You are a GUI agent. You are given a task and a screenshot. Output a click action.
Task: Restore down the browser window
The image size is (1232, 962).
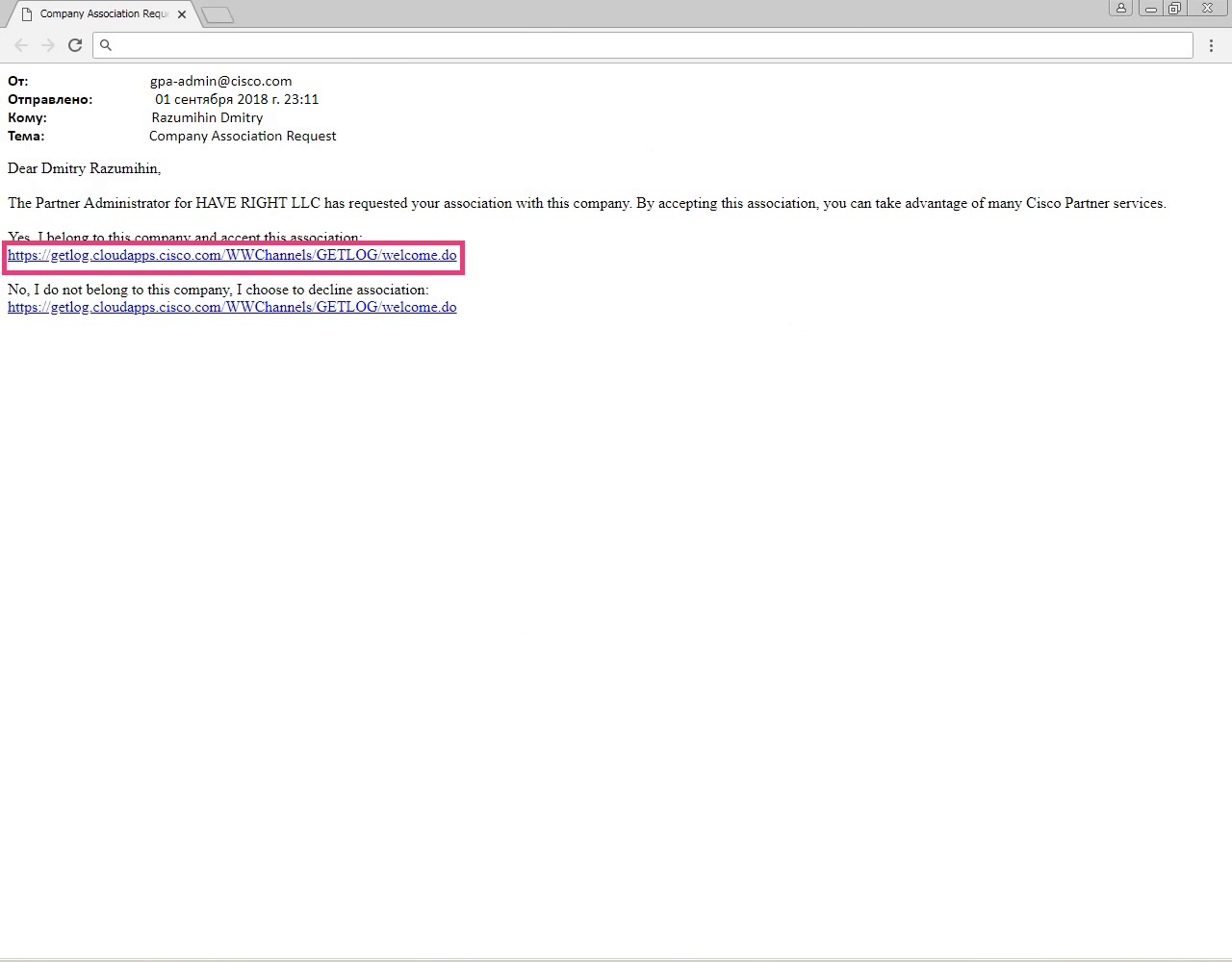pyautogui.click(x=1175, y=9)
